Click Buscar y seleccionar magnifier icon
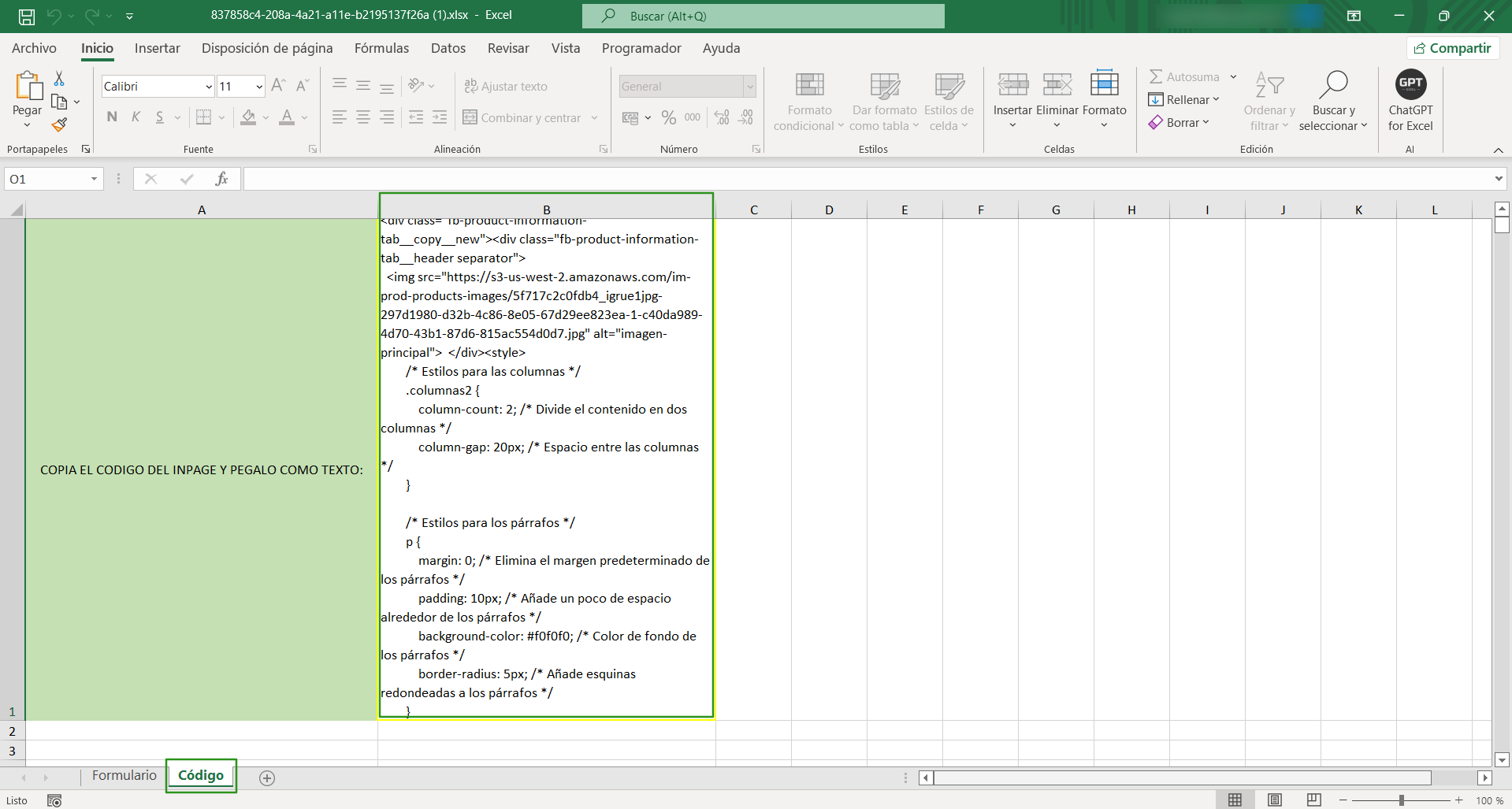The height and width of the screenshot is (809, 1512). 1332,85
